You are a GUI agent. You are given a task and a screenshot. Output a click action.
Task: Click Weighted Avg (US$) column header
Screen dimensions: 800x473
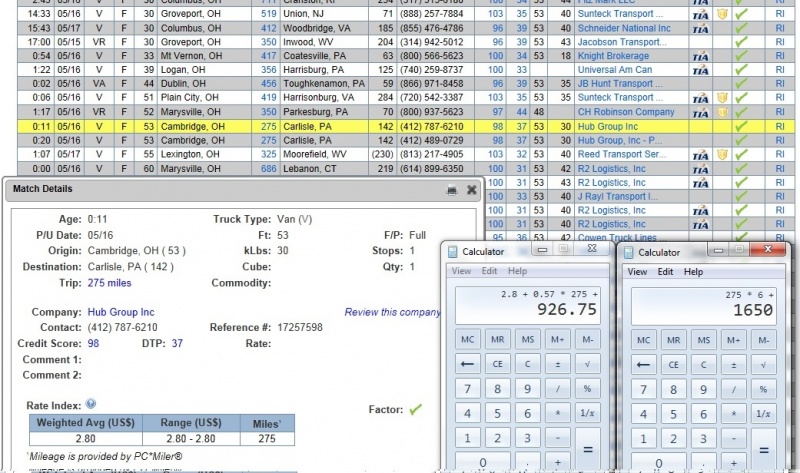click(86, 422)
